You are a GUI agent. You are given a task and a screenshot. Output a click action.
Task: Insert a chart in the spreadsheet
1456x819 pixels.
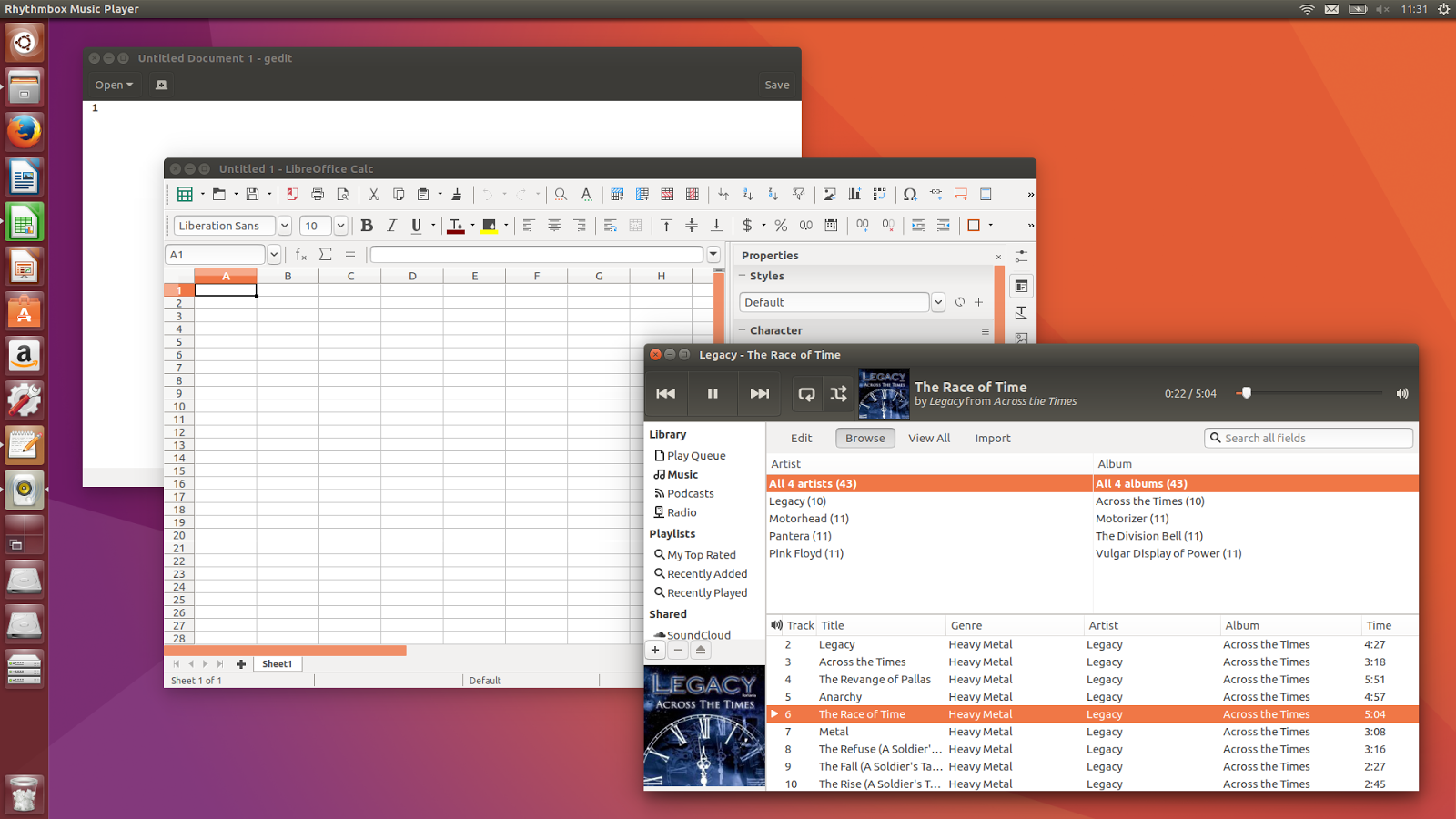click(x=854, y=194)
